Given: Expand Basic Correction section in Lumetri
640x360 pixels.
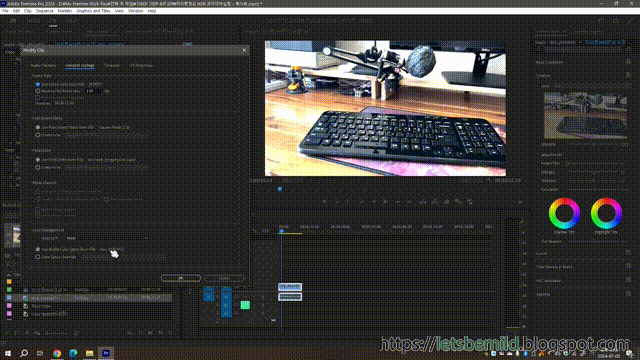Looking at the screenshot, I should (x=549, y=62).
